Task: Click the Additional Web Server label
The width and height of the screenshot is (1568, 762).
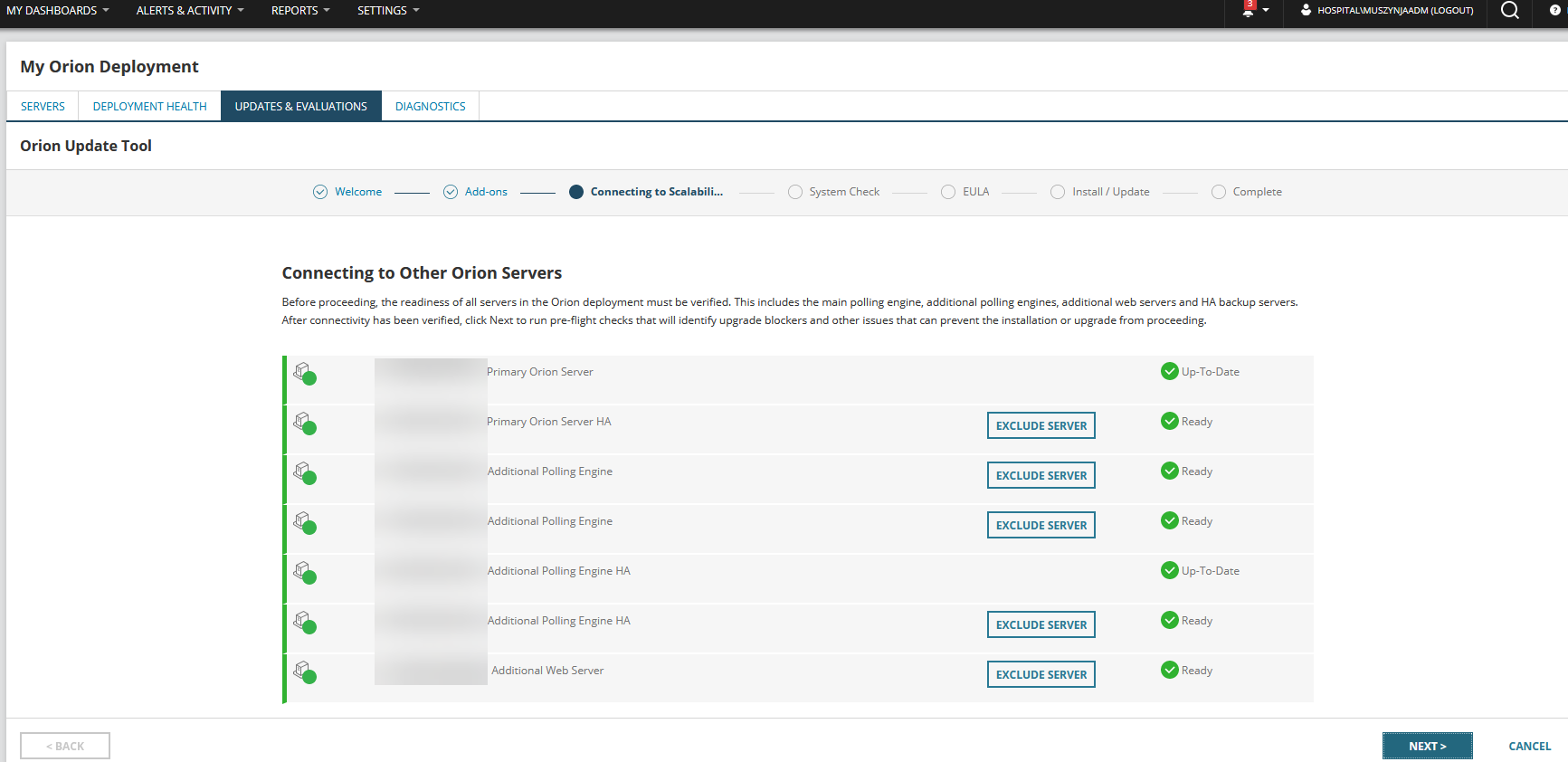Action: (547, 671)
